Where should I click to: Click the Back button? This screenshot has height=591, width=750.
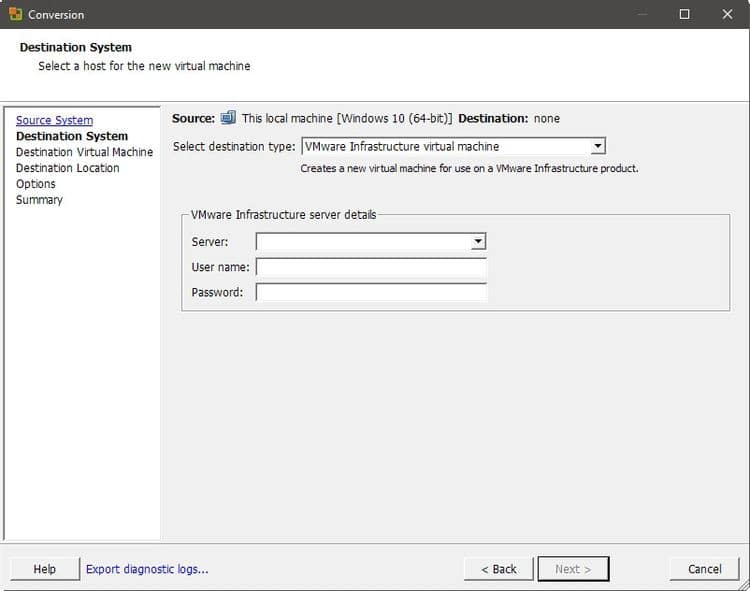[x=498, y=569]
